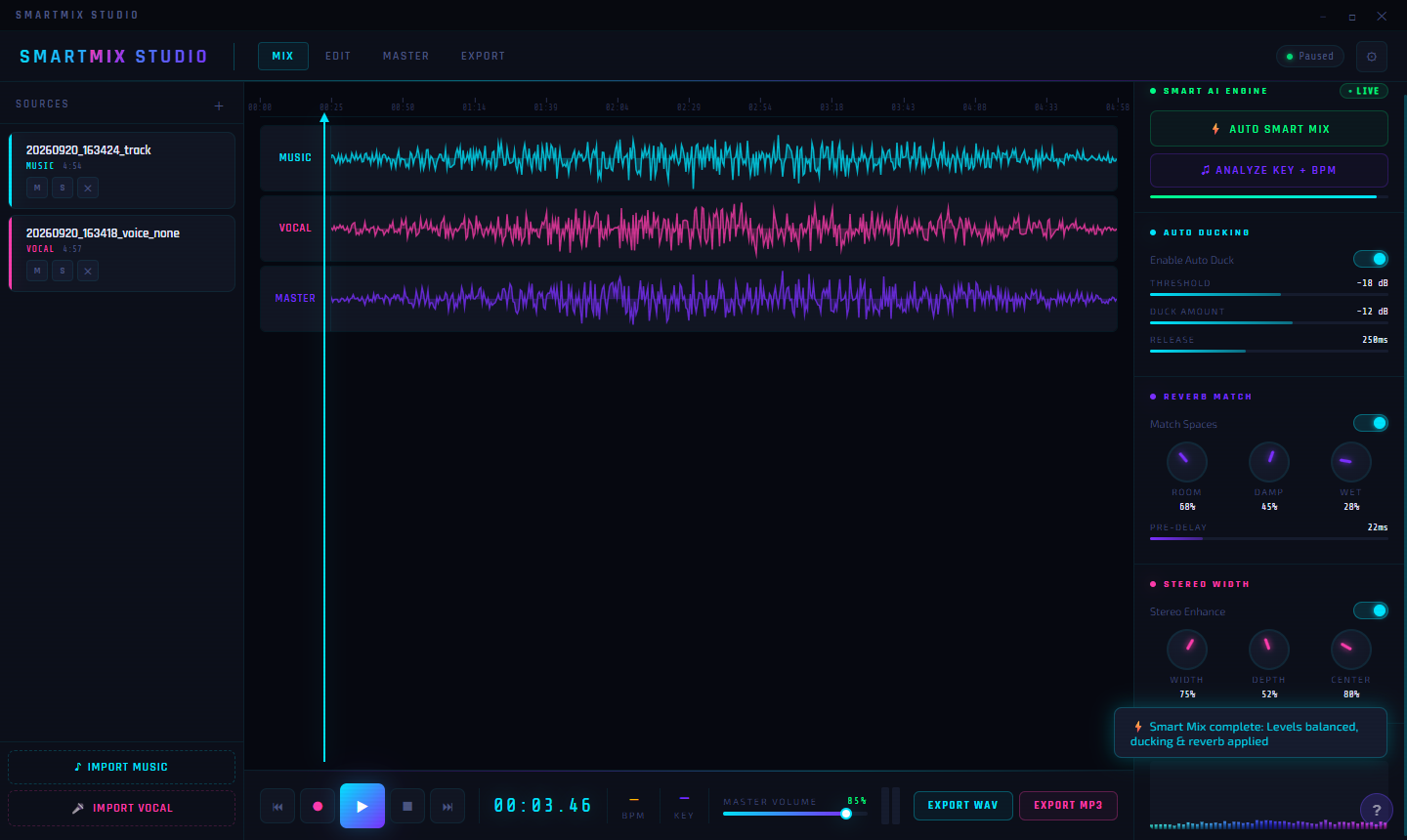The height and width of the screenshot is (840, 1407).
Task: Click the 250ms release value
Action: click(x=1375, y=340)
